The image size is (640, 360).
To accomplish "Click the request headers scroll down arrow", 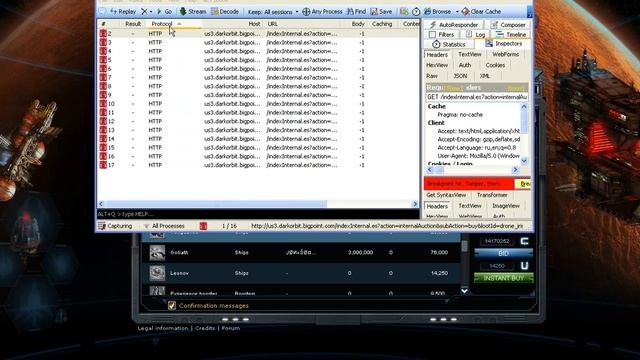I will [x=524, y=161].
